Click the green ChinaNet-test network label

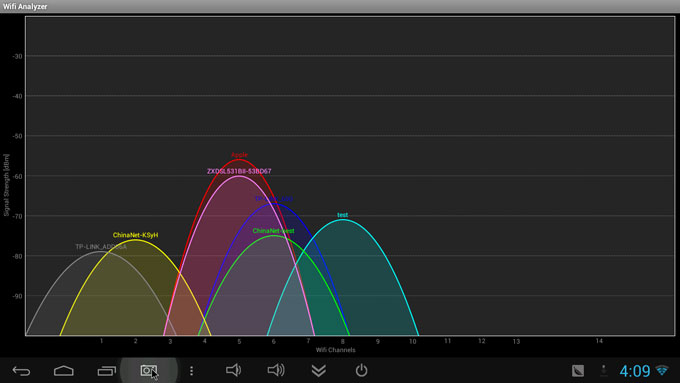pyautogui.click(x=273, y=231)
